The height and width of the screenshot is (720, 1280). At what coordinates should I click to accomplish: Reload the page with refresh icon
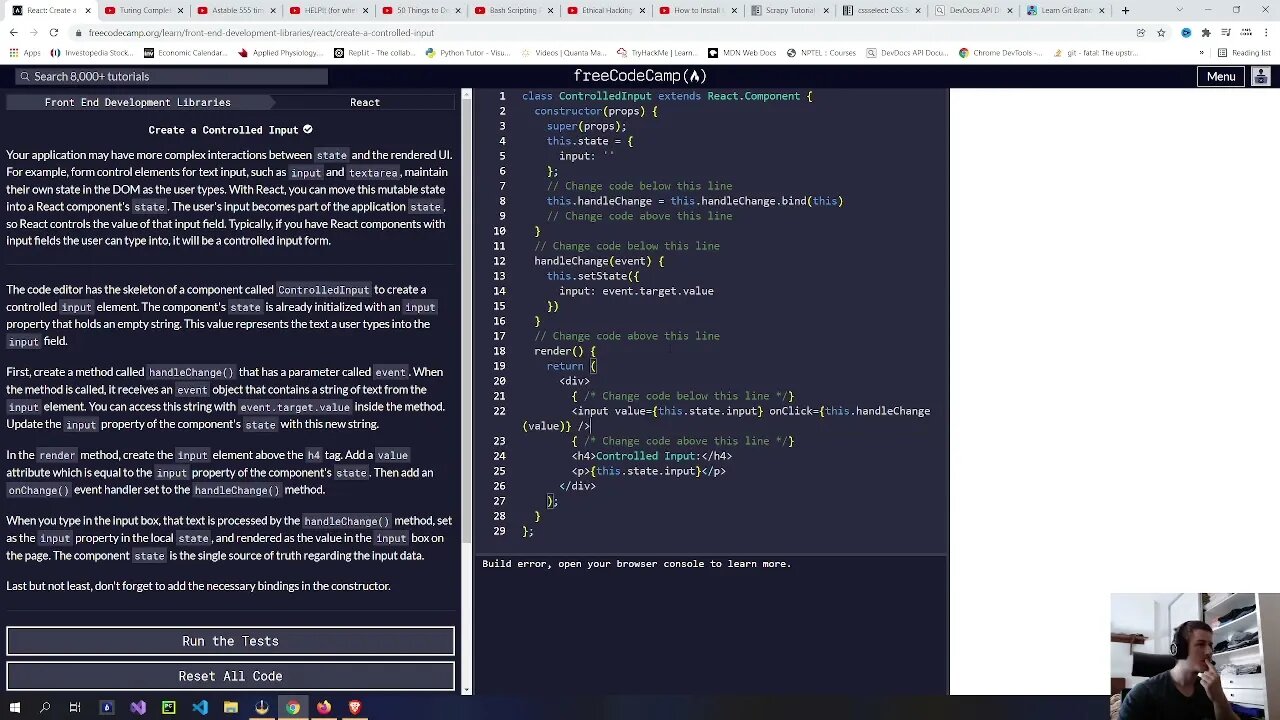(x=54, y=32)
